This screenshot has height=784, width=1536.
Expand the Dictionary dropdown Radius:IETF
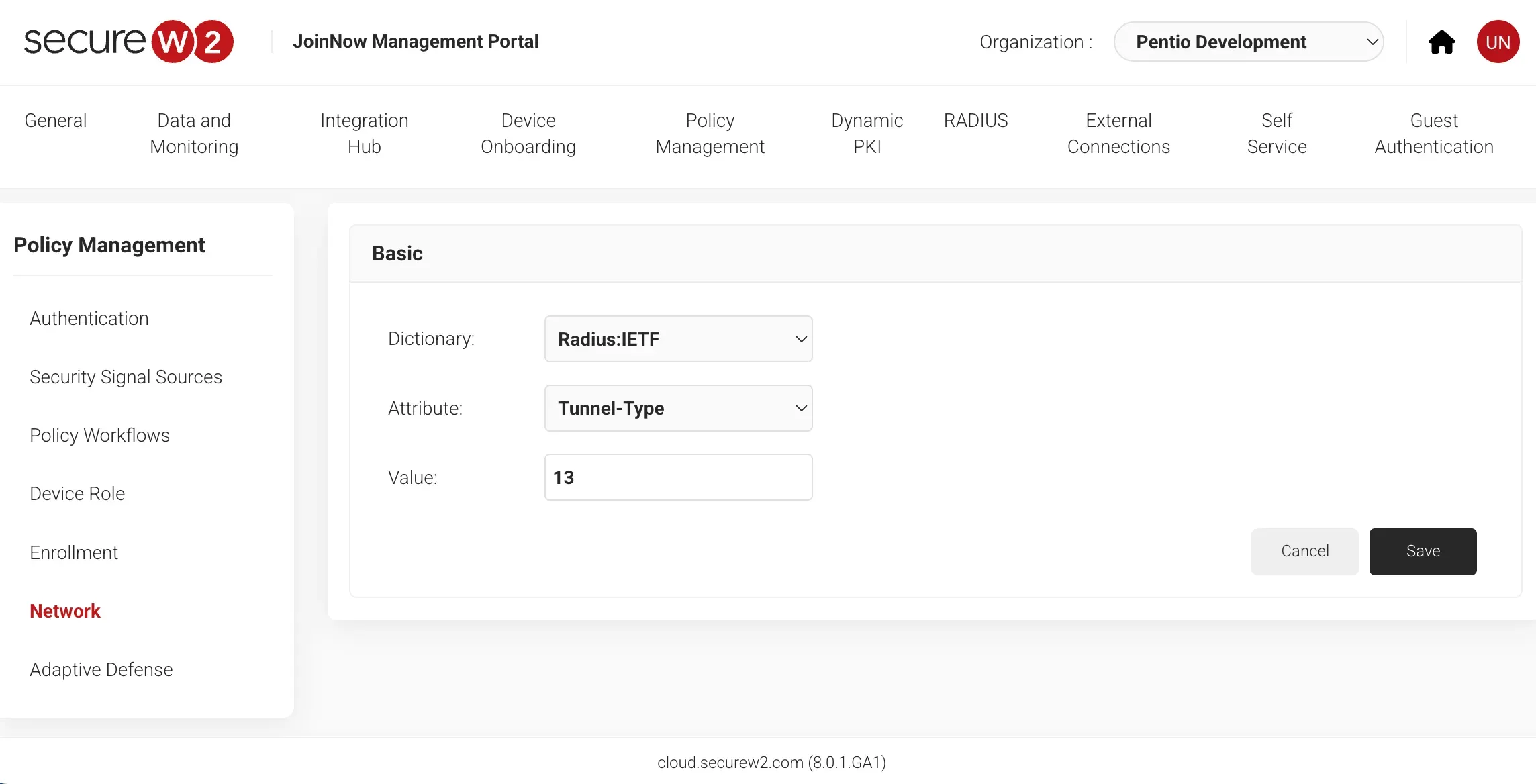(678, 339)
